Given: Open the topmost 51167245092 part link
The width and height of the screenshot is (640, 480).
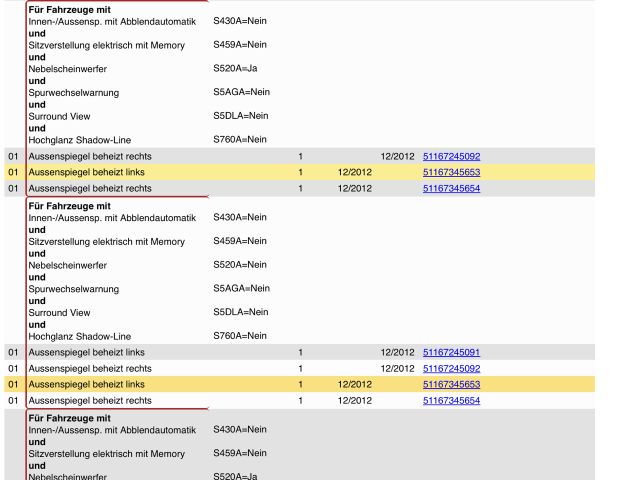Looking at the screenshot, I should coord(451,157).
